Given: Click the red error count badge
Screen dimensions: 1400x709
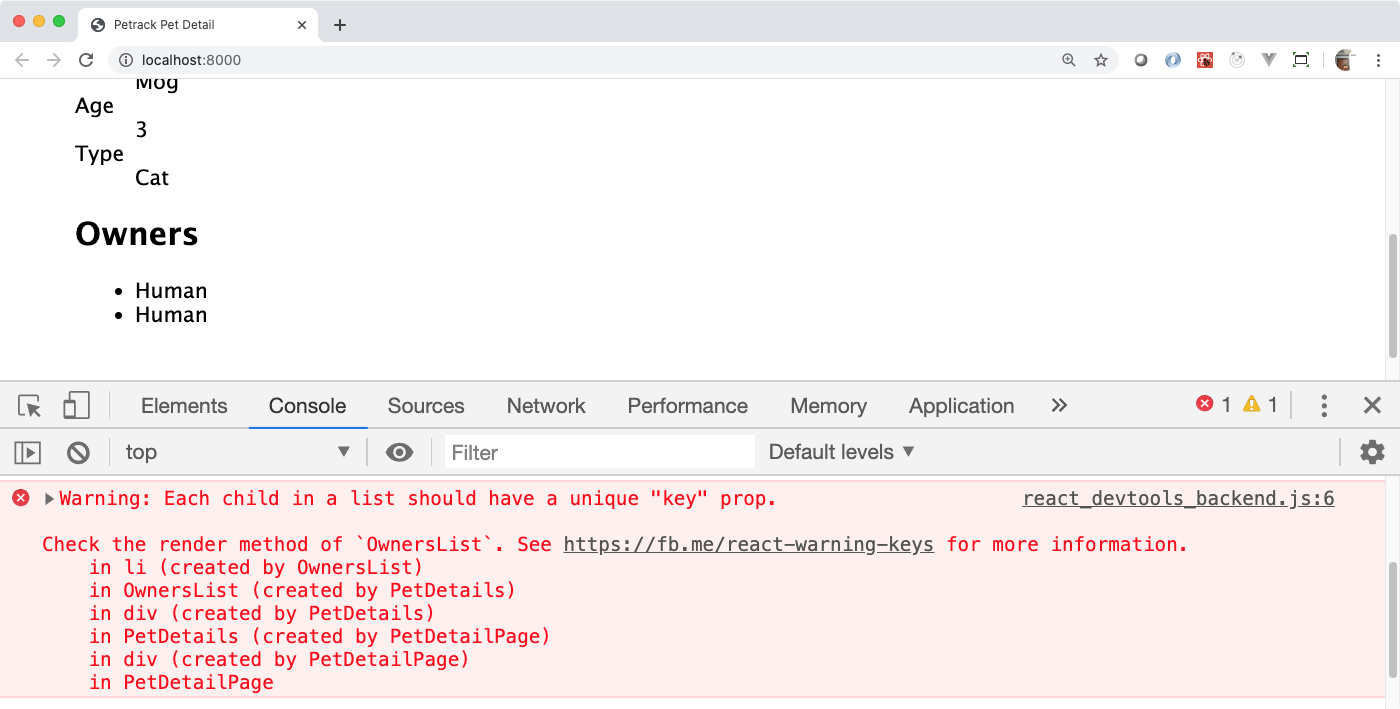Looking at the screenshot, I should (1213, 405).
